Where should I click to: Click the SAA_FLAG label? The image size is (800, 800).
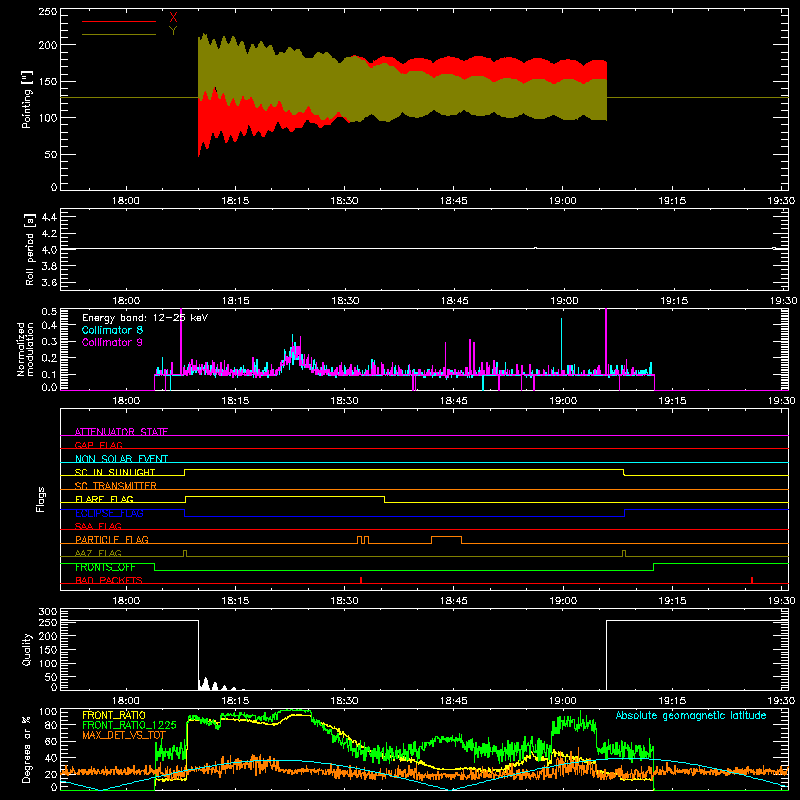(98, 526)
